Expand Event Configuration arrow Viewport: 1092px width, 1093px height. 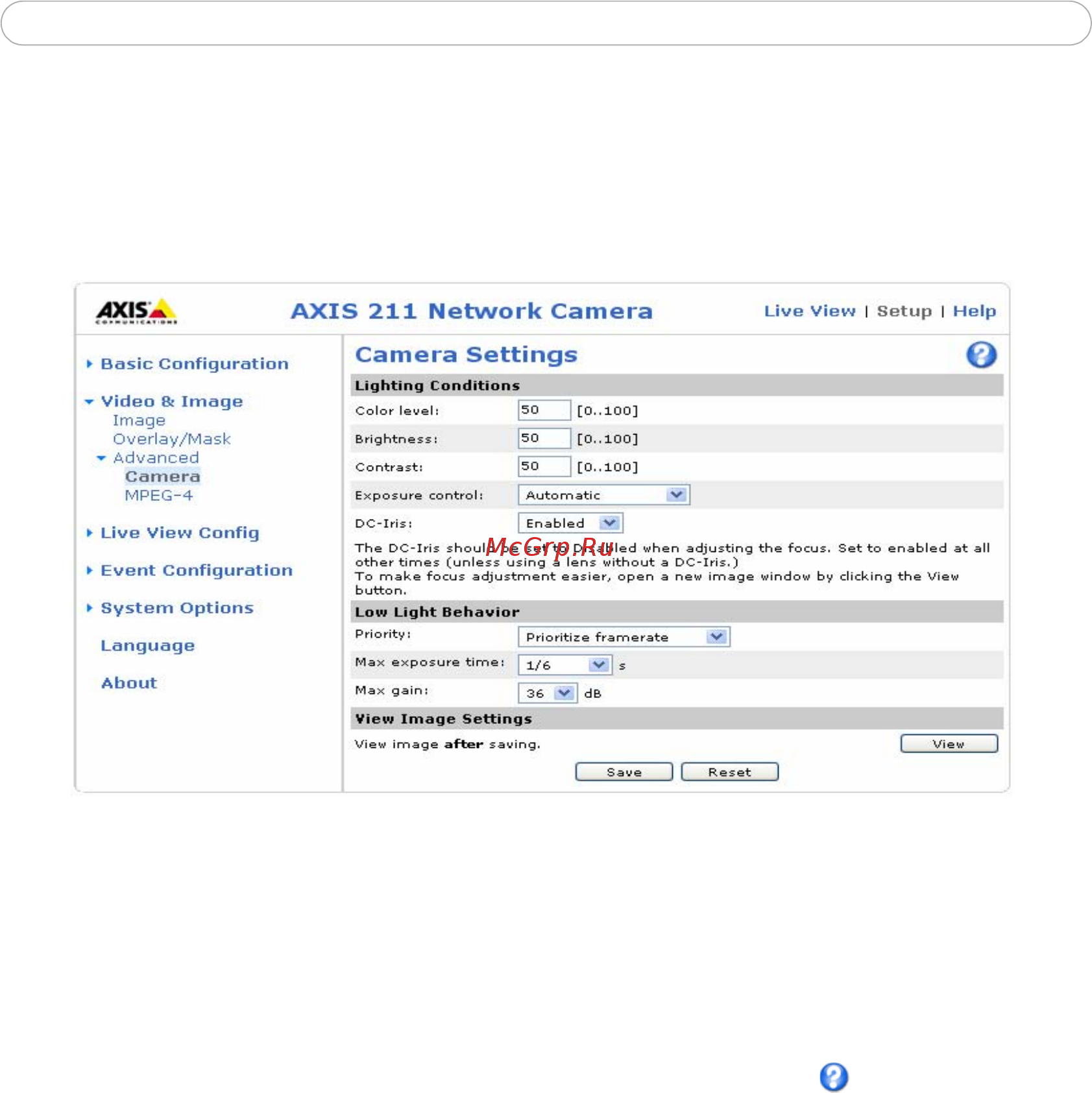pyautogui.click(x=90, y=570)
